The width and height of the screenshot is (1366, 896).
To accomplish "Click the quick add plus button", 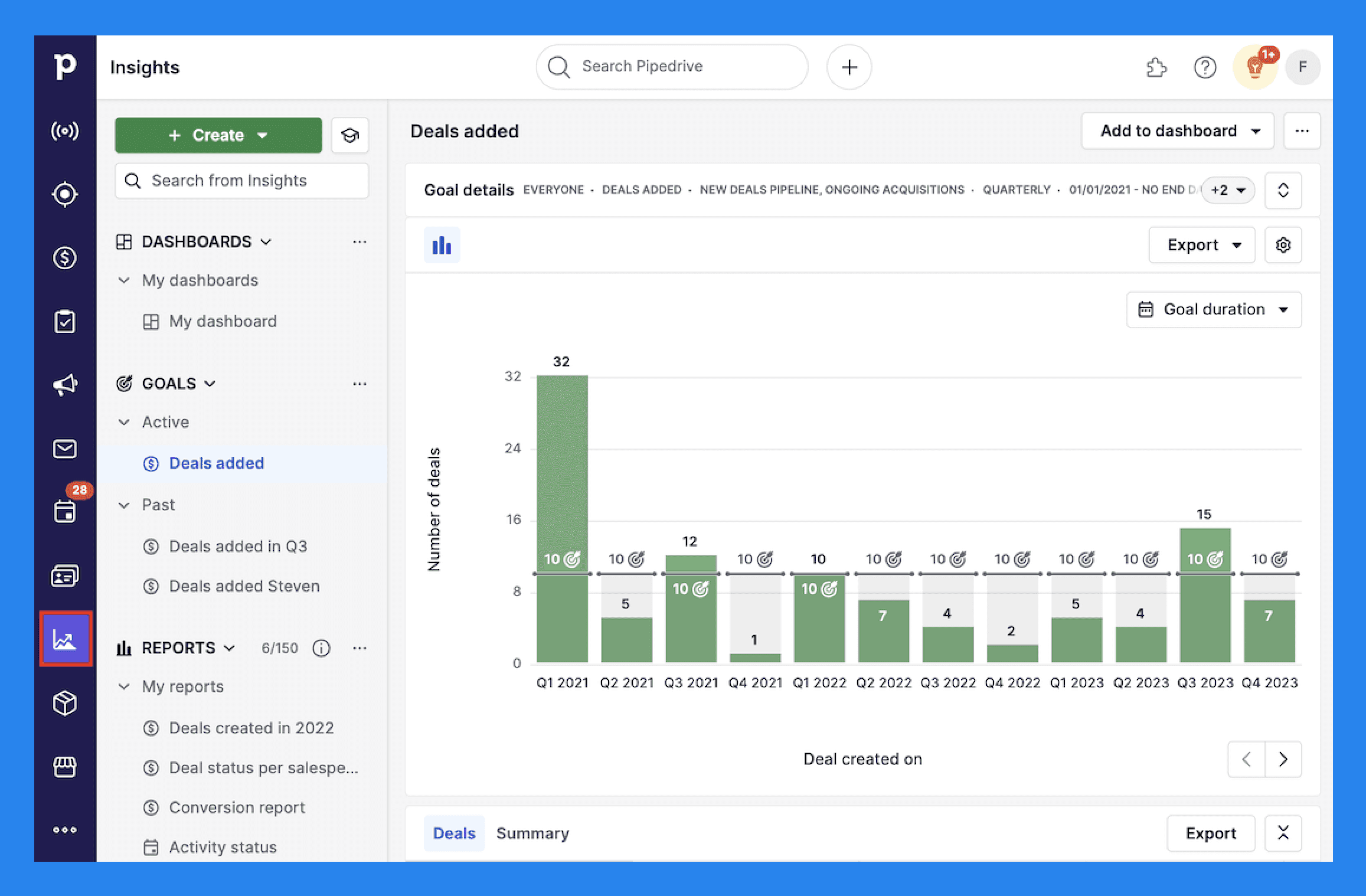I will click(x=849, y=67).
